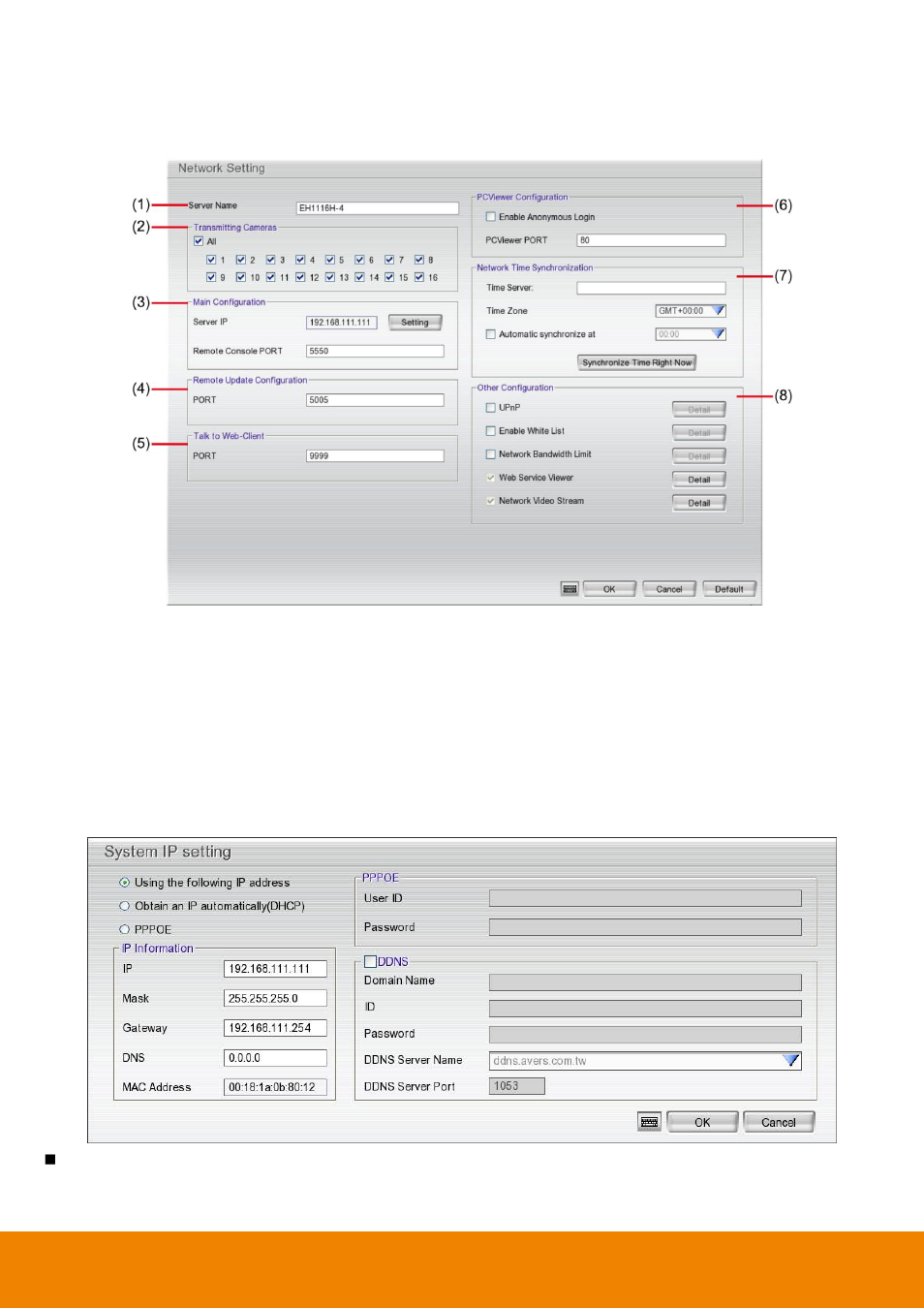This screenshot has height=1308, width=924.
Task: Click the keyboard icon in System IP setting dialog
Action: click(x=649, y=1121)
